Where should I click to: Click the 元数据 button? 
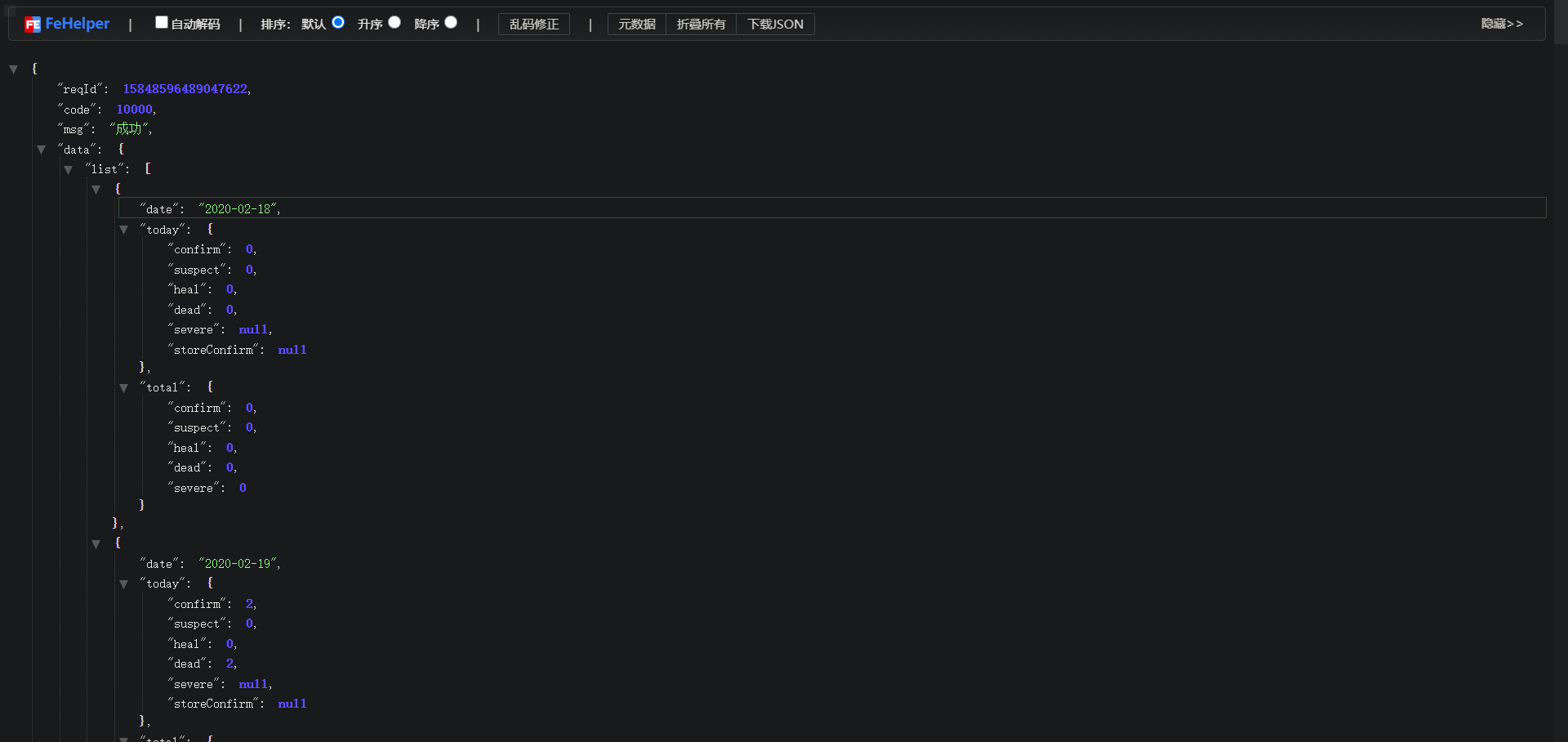pyautogui.click(x=637, y=25)
